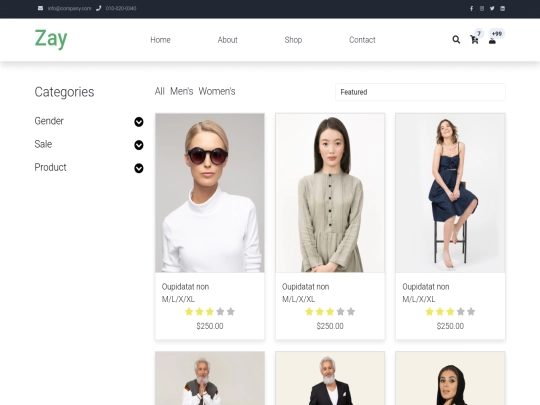Image resolution: width=540 pixels, height=405 pixels.
Task: Filter products by Women's
Action: (217, 91)
